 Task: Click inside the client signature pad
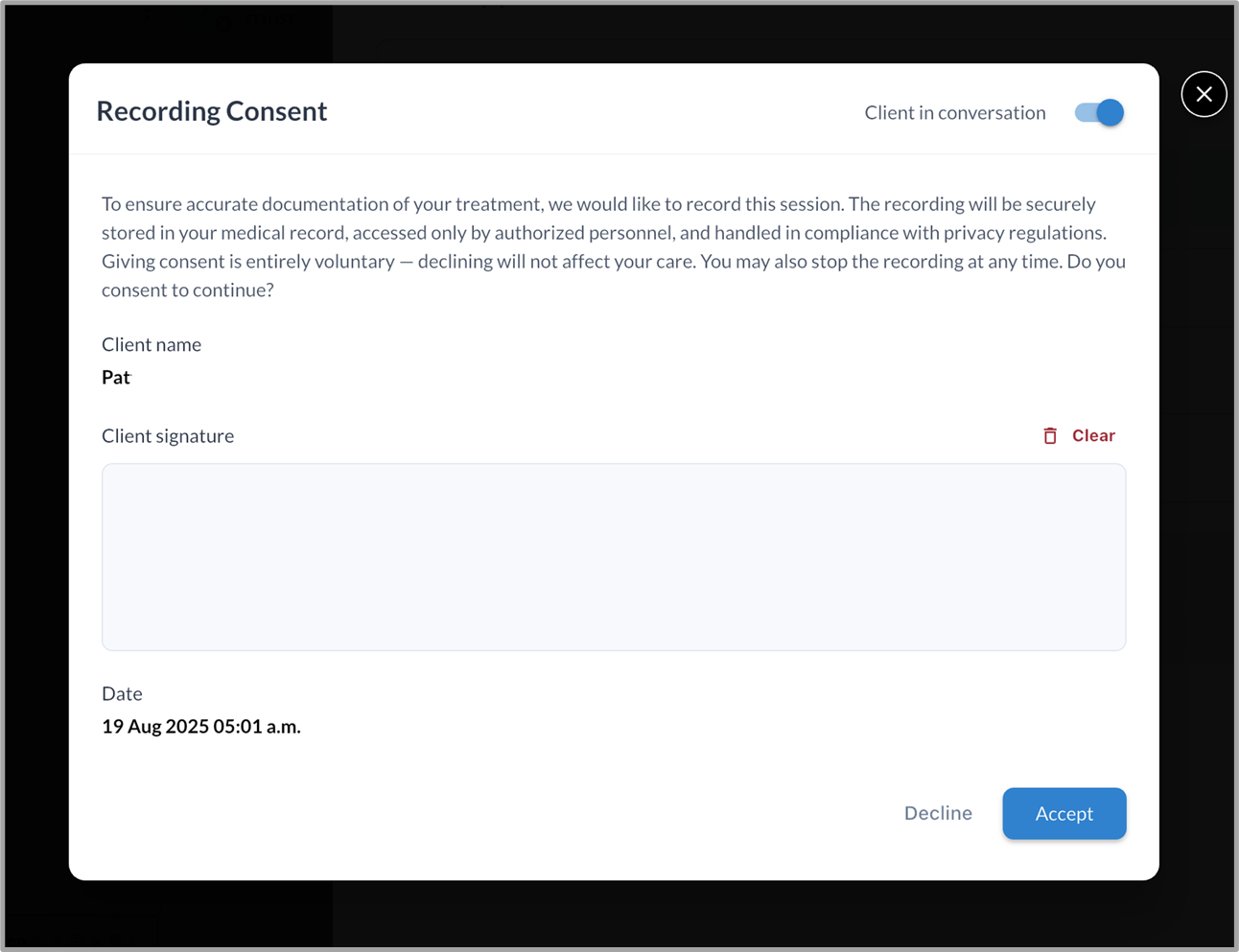coord(614,557)
